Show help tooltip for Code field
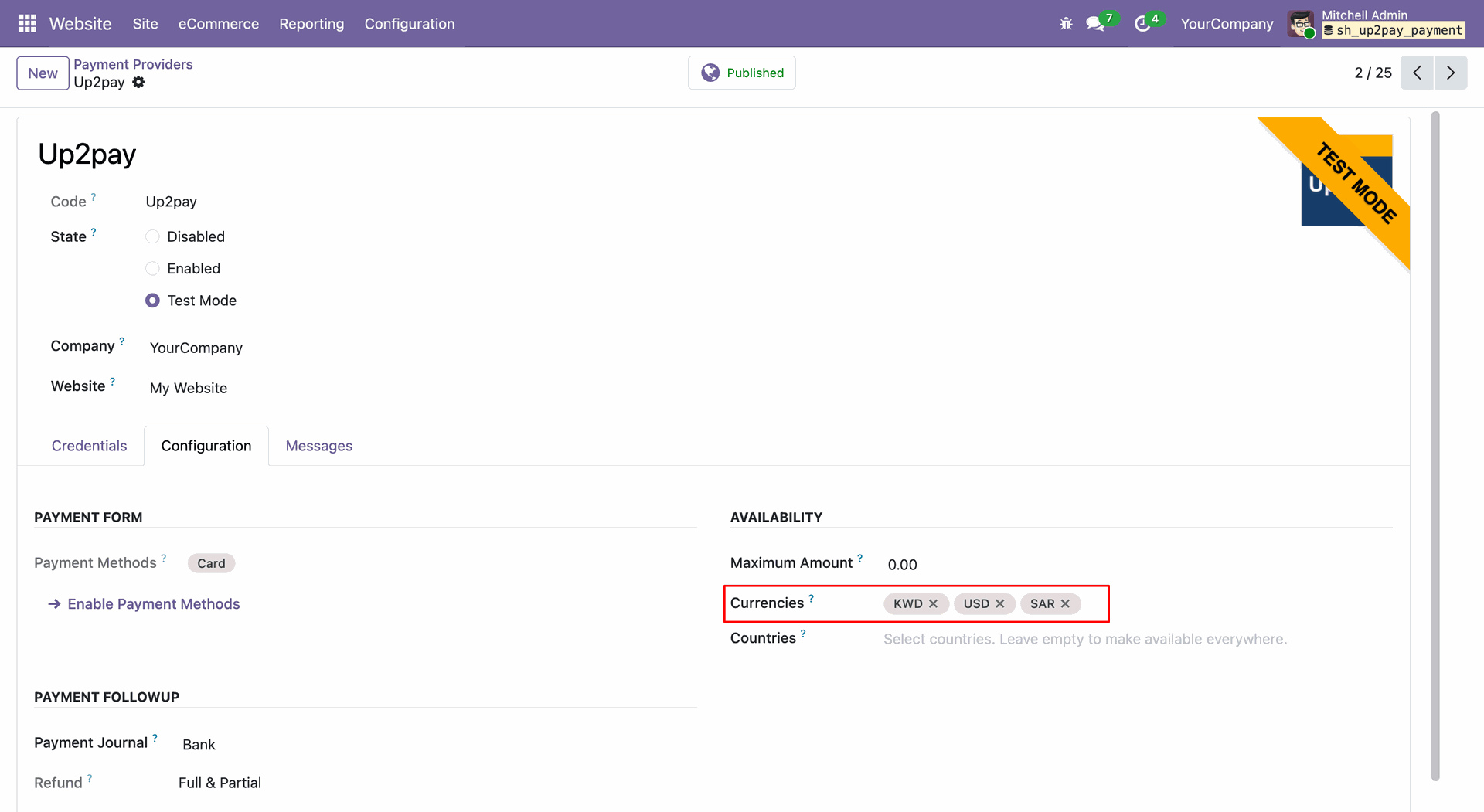The image size is (1484, 812). click(94, 197)
